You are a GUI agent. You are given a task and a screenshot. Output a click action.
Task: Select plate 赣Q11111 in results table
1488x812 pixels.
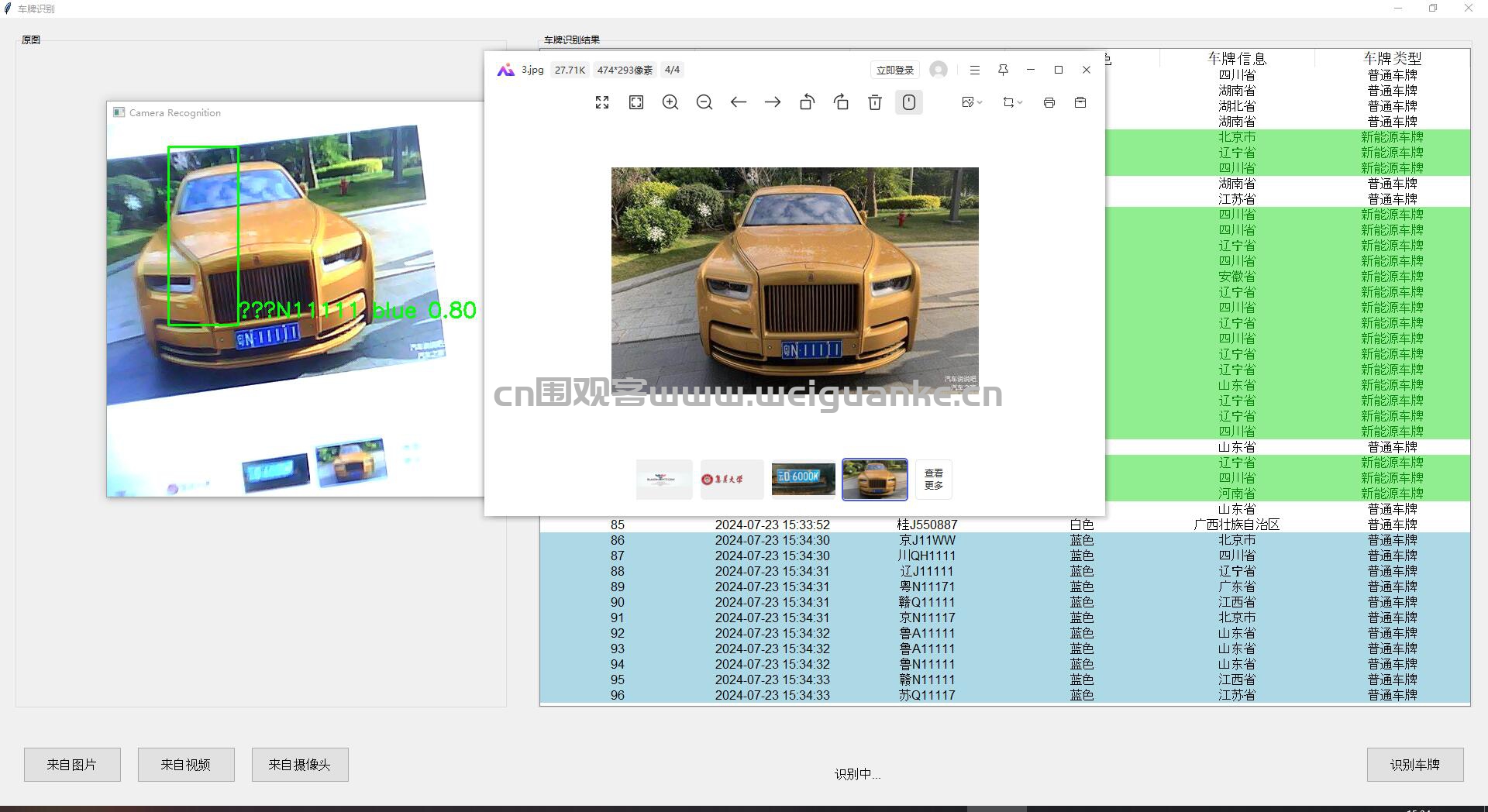point(928,602)
